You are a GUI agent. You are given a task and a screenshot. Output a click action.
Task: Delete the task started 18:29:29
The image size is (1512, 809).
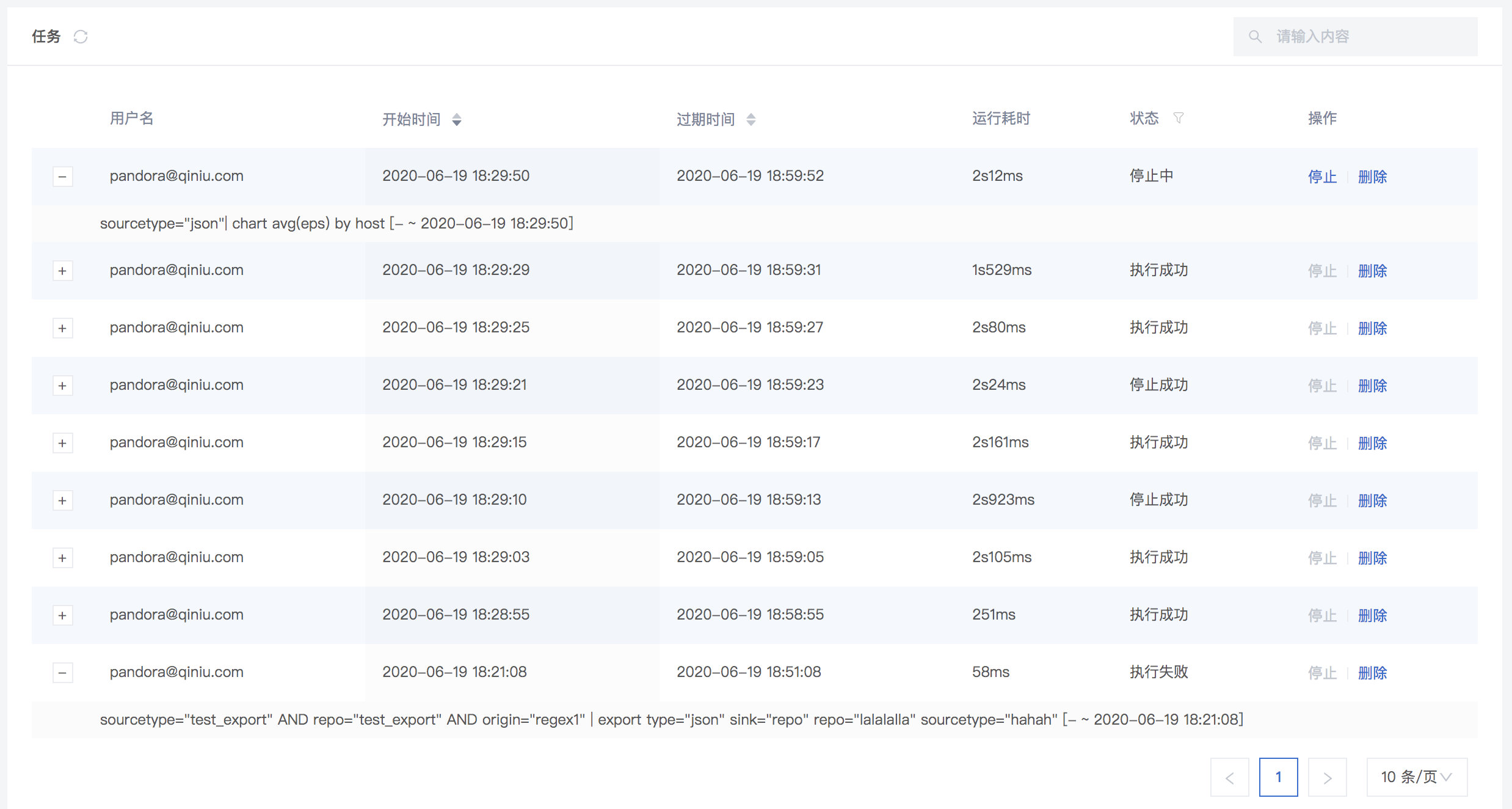pyautogui.click(x=1372, y=271)
